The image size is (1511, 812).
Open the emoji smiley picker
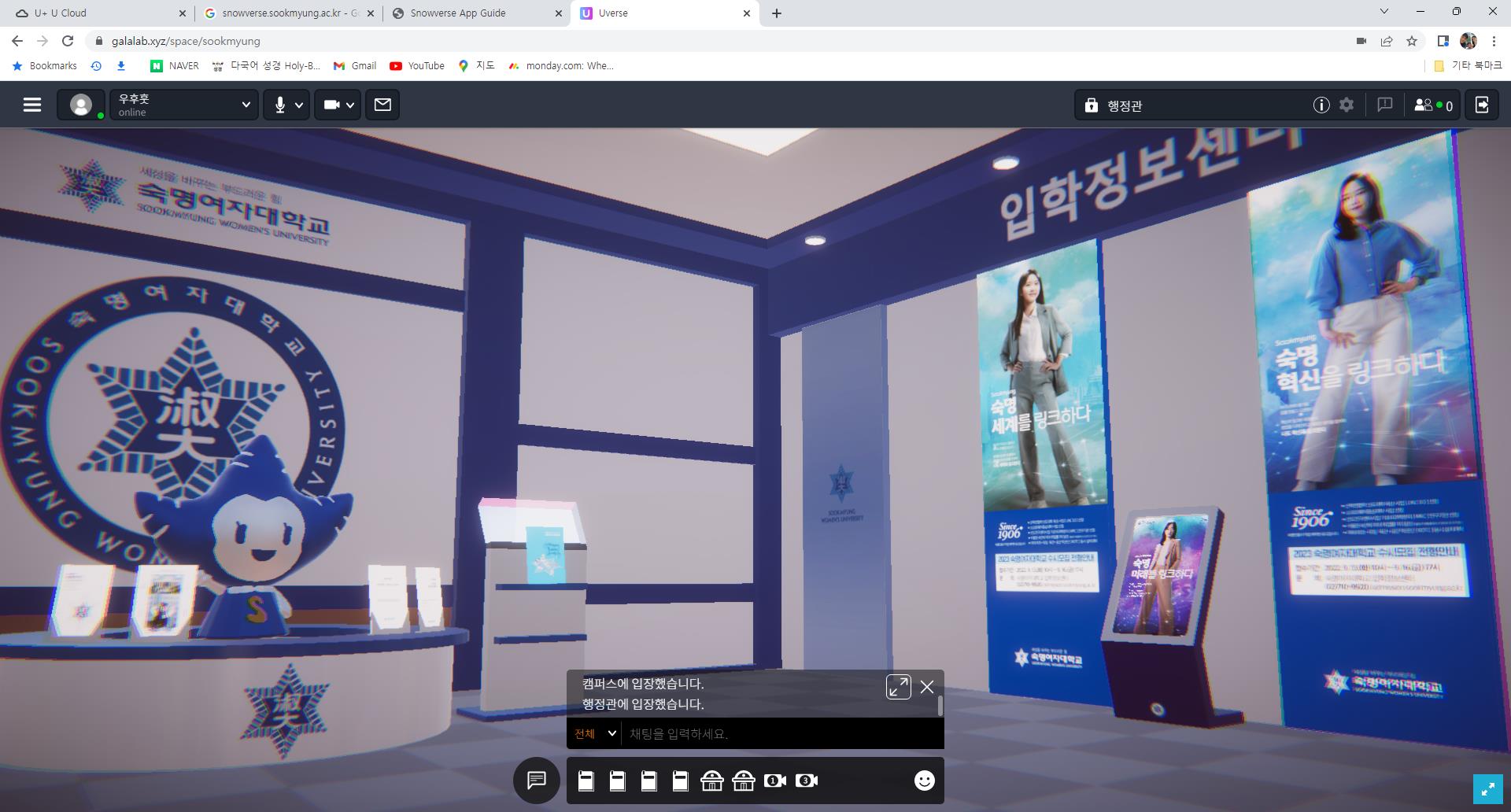tap(925, 781)
